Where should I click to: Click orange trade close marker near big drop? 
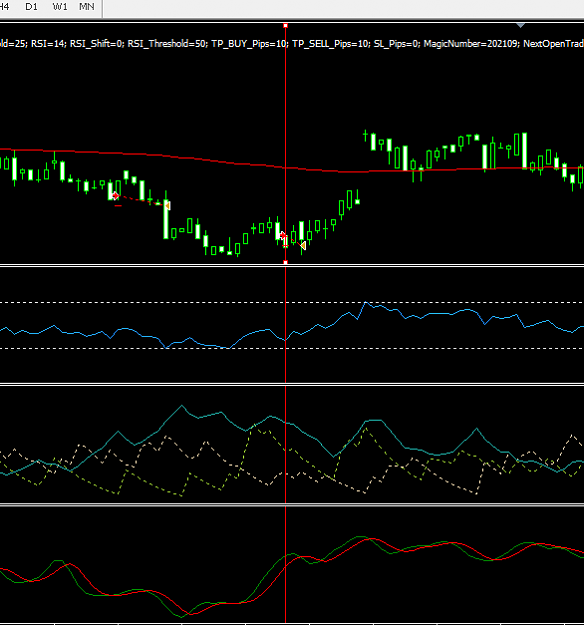(x=167, y=205)
